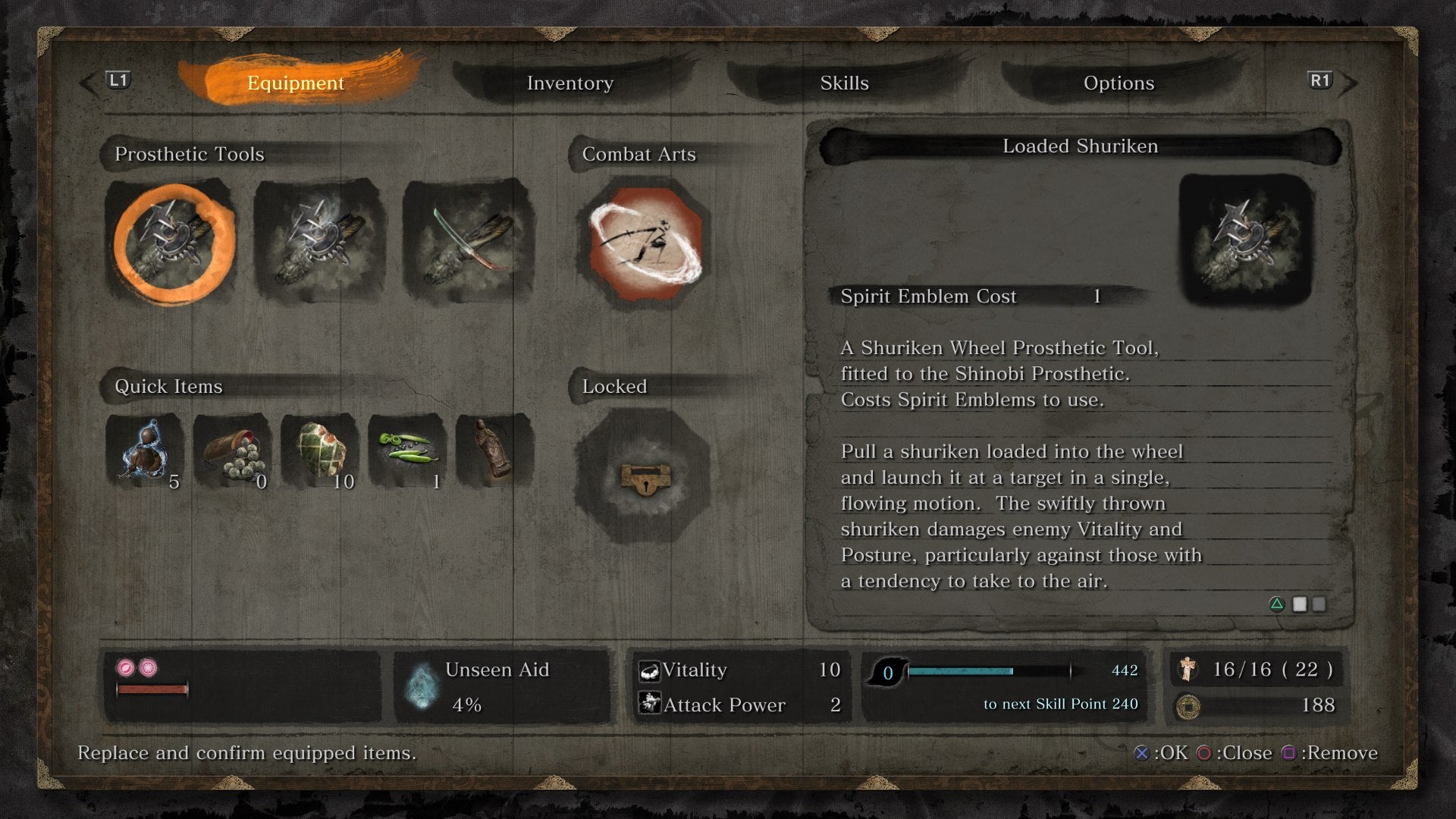Go to the Options tab
The width and height of the screenshot is (1456, 819).
pos(1119,83)
